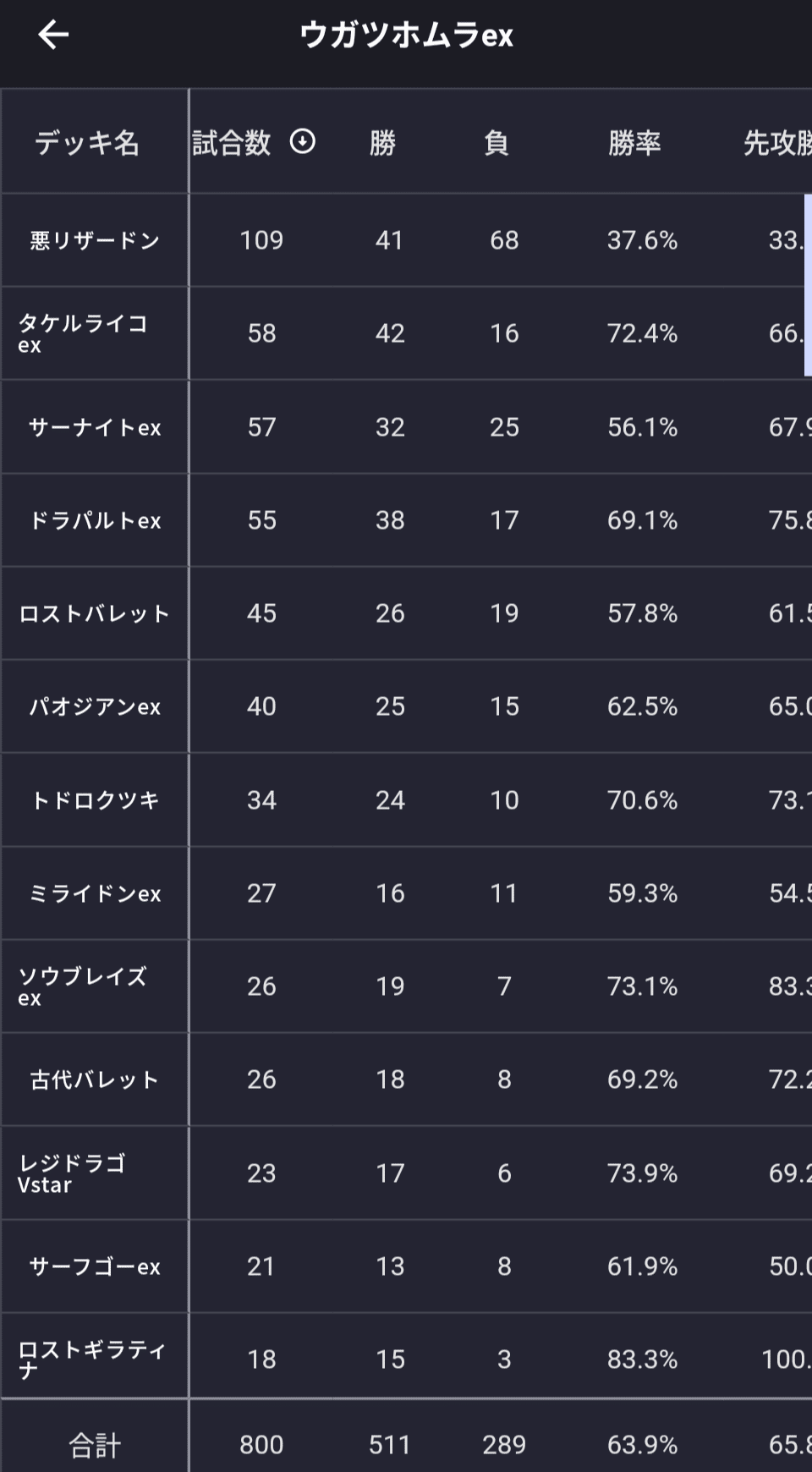Sort by the 勝率 column header
Screen dimensions: 812x1472
click(x=634, y=143)
